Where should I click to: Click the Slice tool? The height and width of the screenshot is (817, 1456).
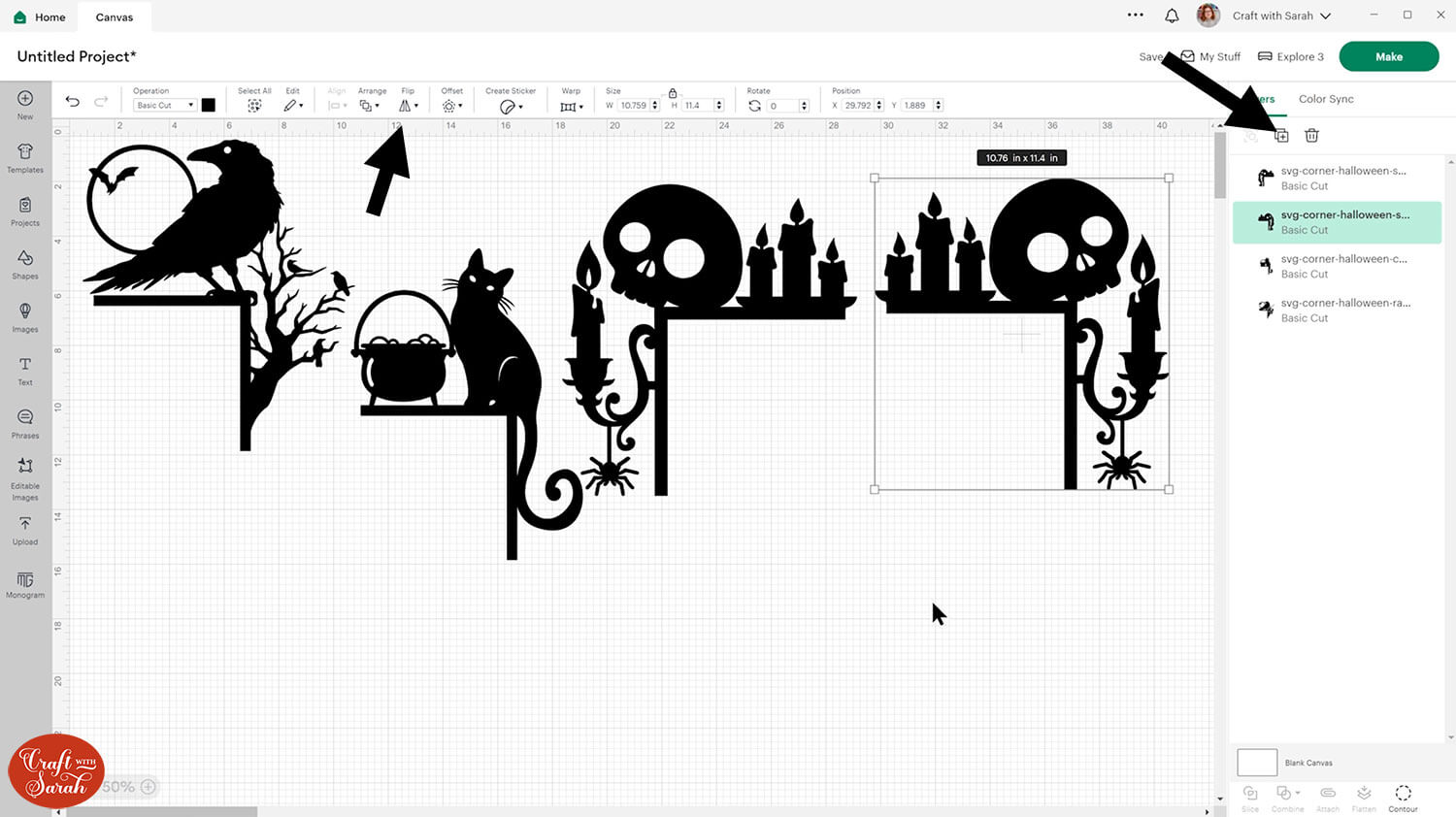[1250, 798]
